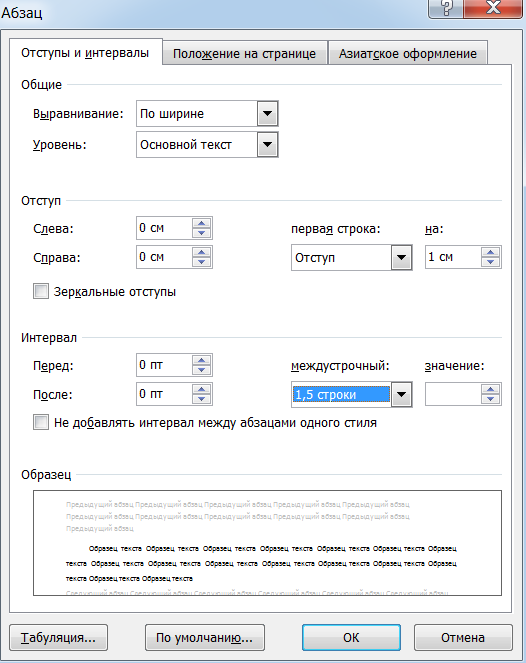Screen dimensions: 526x663
Task: Cancel with the Отмена button
Action: (x=463, y=637)
